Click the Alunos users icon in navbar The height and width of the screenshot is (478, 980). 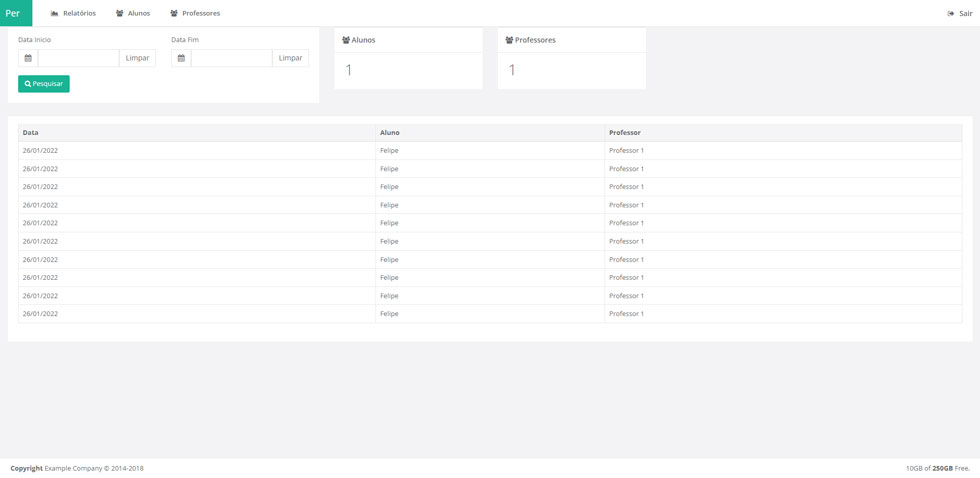tap(120, 14)
